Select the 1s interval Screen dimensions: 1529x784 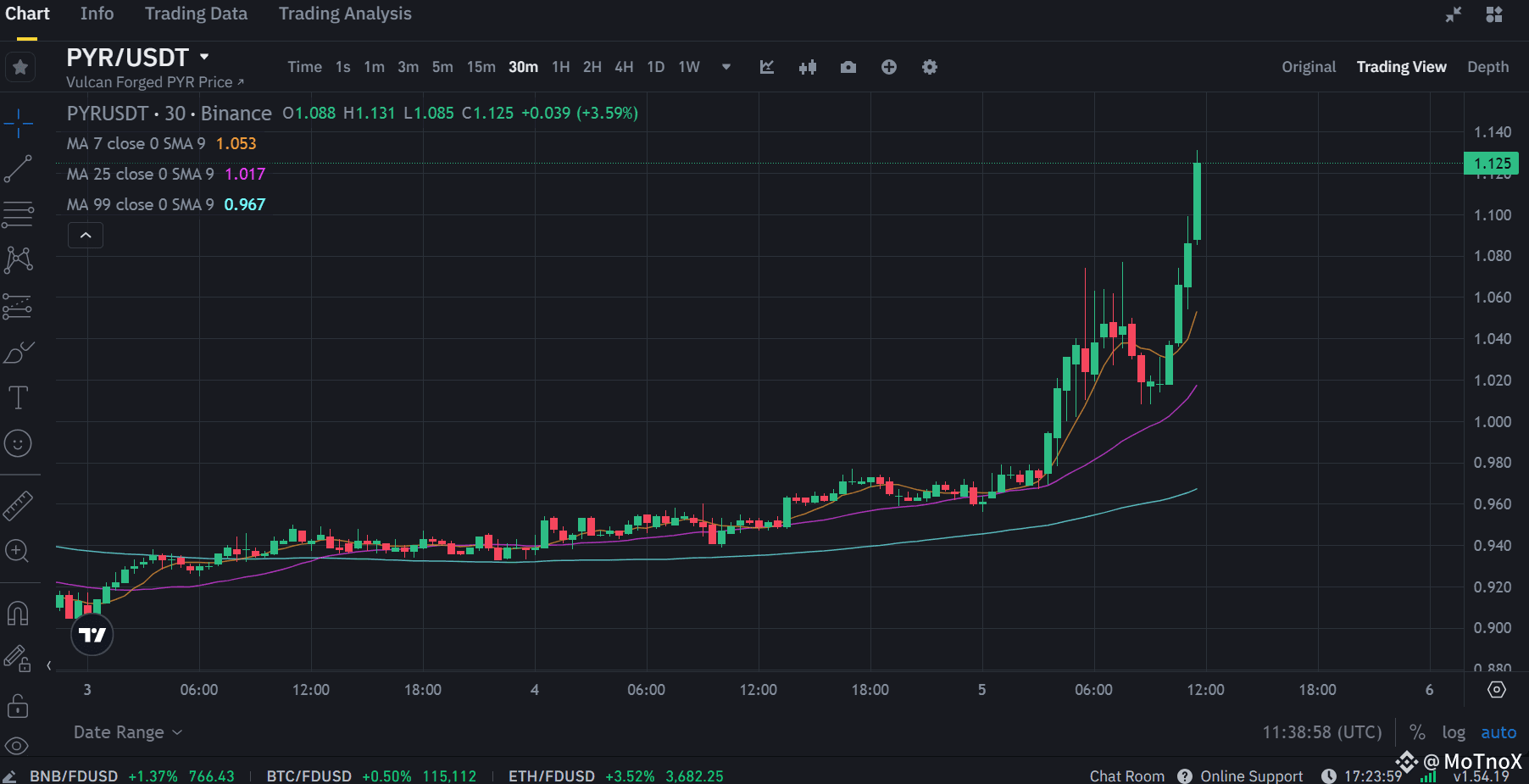[x=342, y=67]
